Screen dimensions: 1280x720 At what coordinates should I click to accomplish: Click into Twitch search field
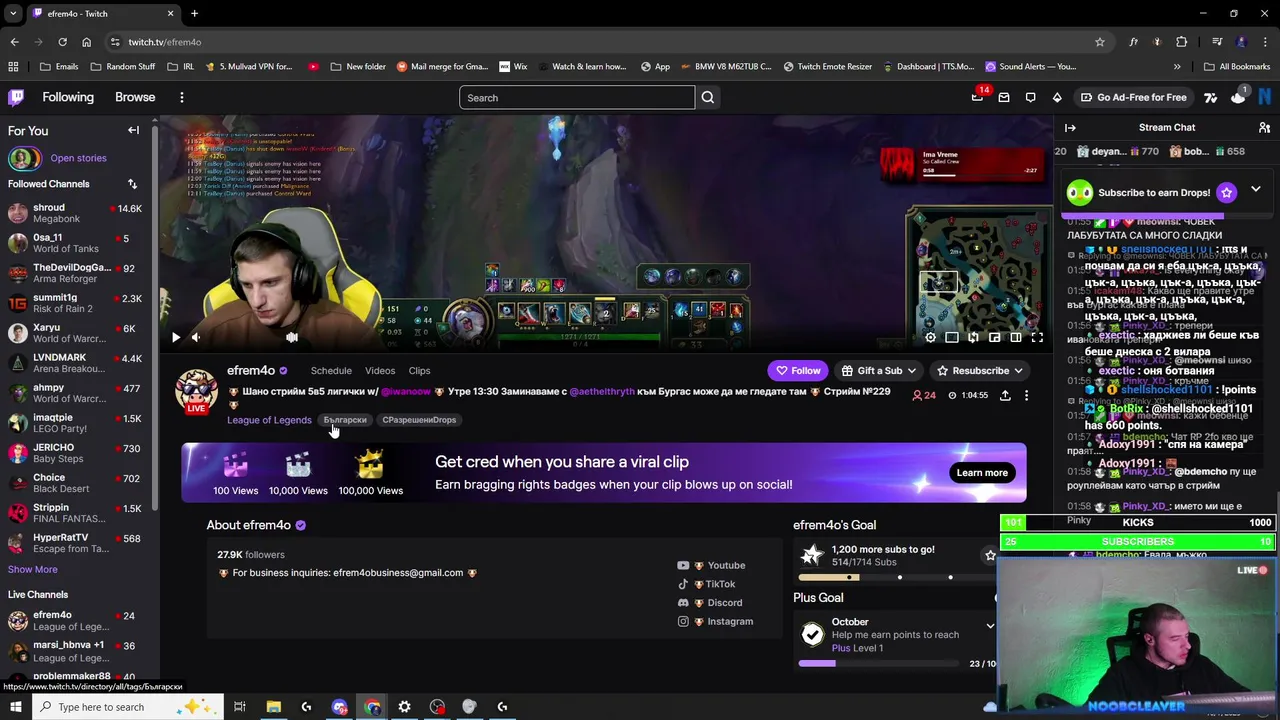(577, 97)
